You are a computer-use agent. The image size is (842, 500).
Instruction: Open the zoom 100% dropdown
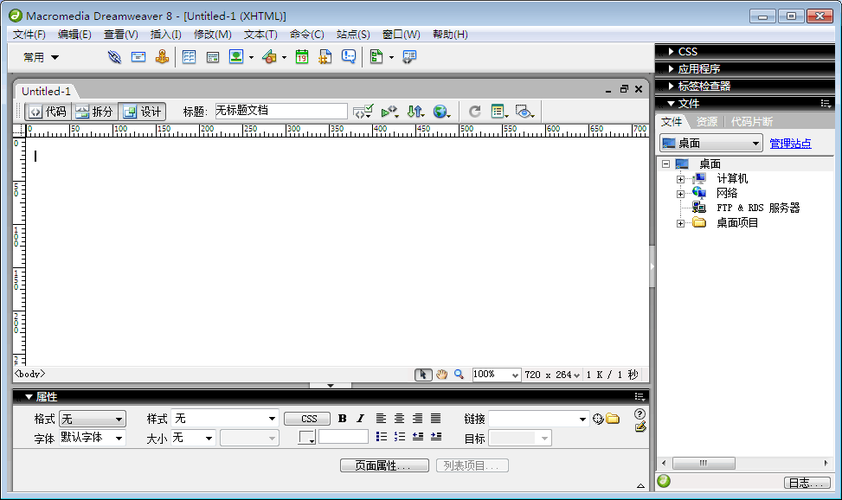(x=496, y=374)
